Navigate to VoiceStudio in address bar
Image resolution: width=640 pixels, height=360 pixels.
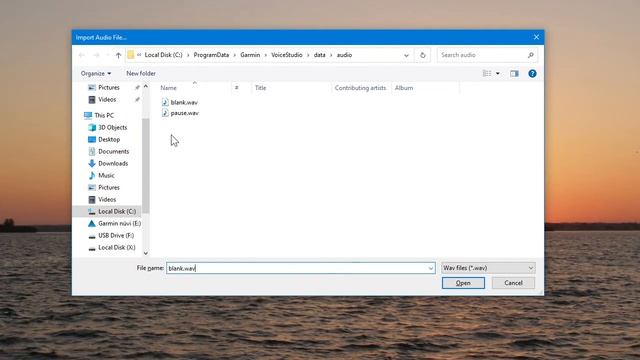[x=287, y=55]
